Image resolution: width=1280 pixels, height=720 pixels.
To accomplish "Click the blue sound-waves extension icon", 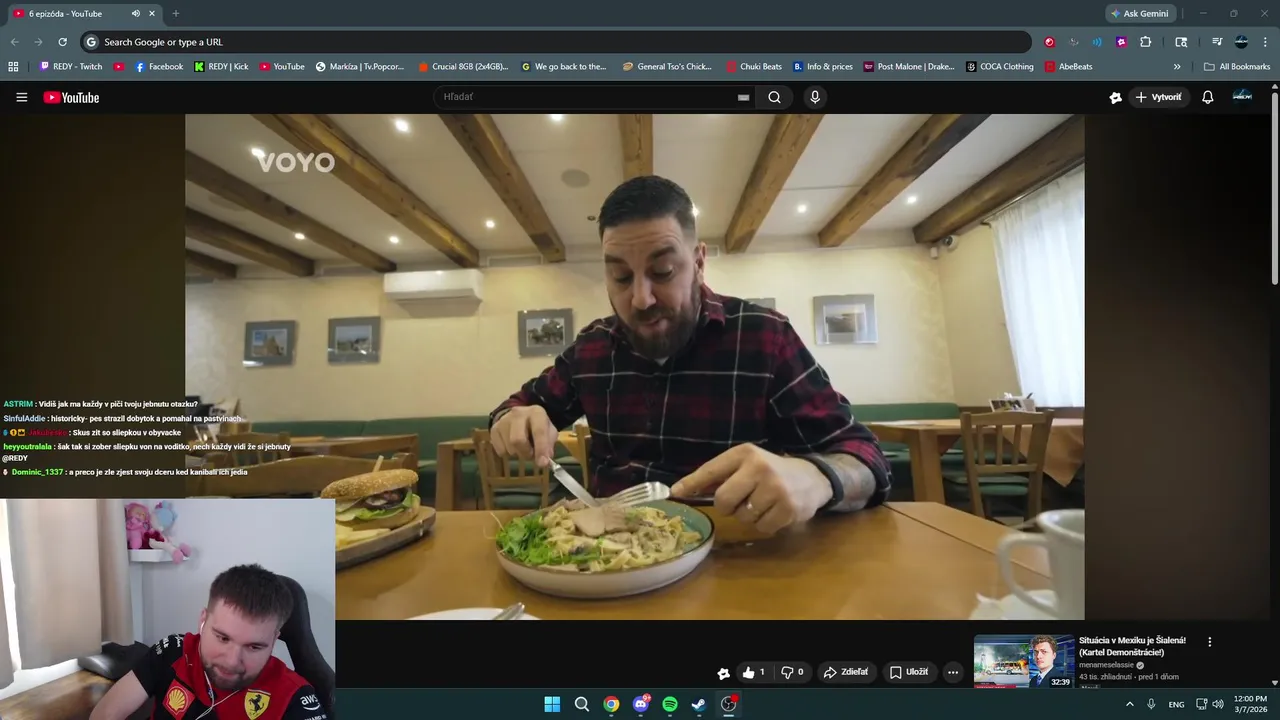I will tap(1097, 42).
